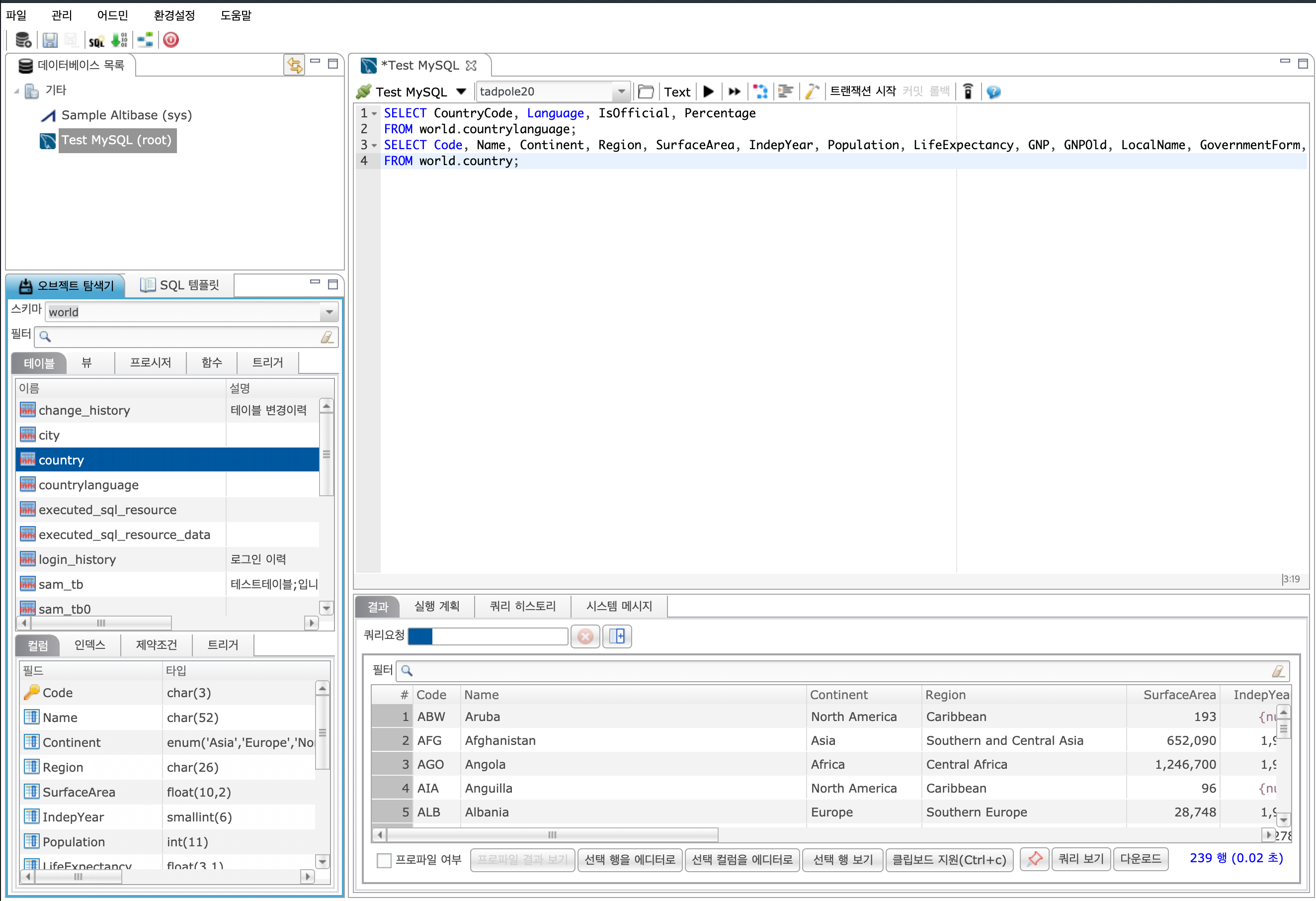Clear the object explorer filter eraser icon
This screenshot has height=901, width=1316.
click(x=327, y=337)
